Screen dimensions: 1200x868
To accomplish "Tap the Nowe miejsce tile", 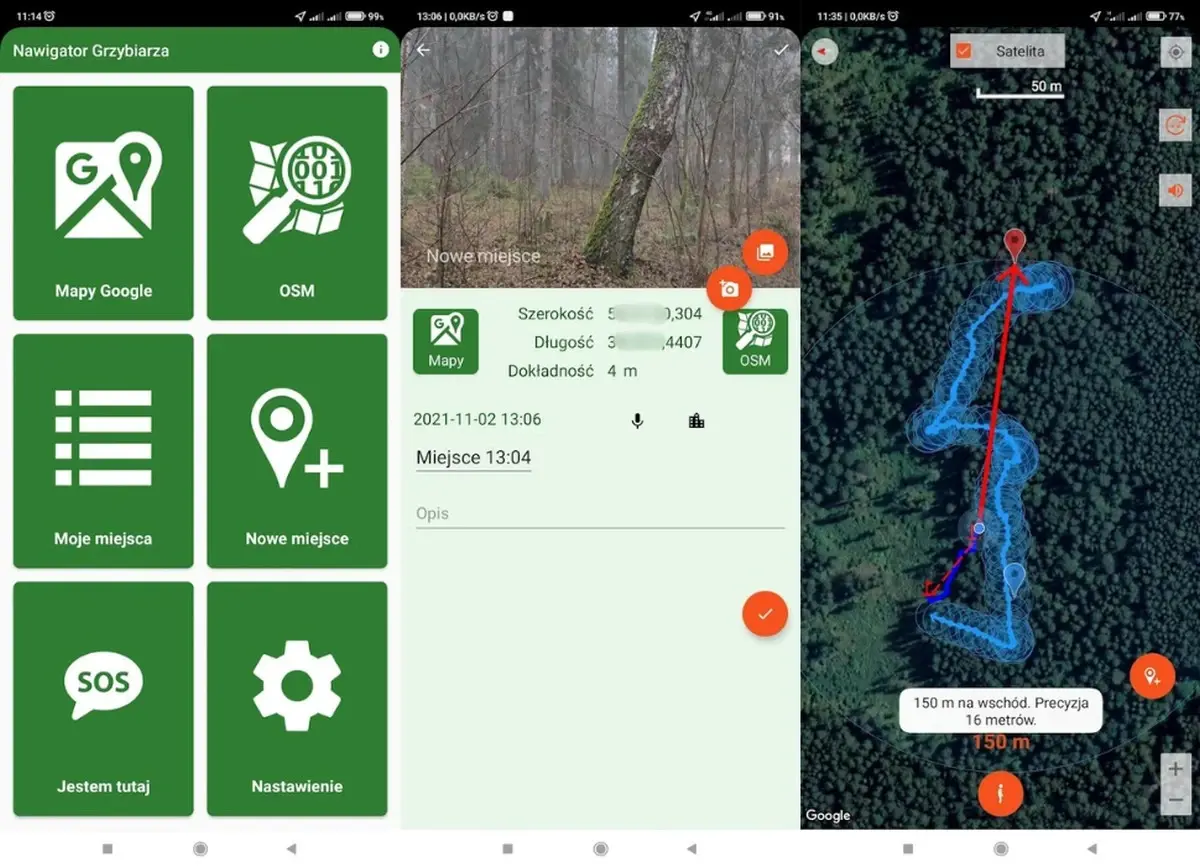I will 297,451.
